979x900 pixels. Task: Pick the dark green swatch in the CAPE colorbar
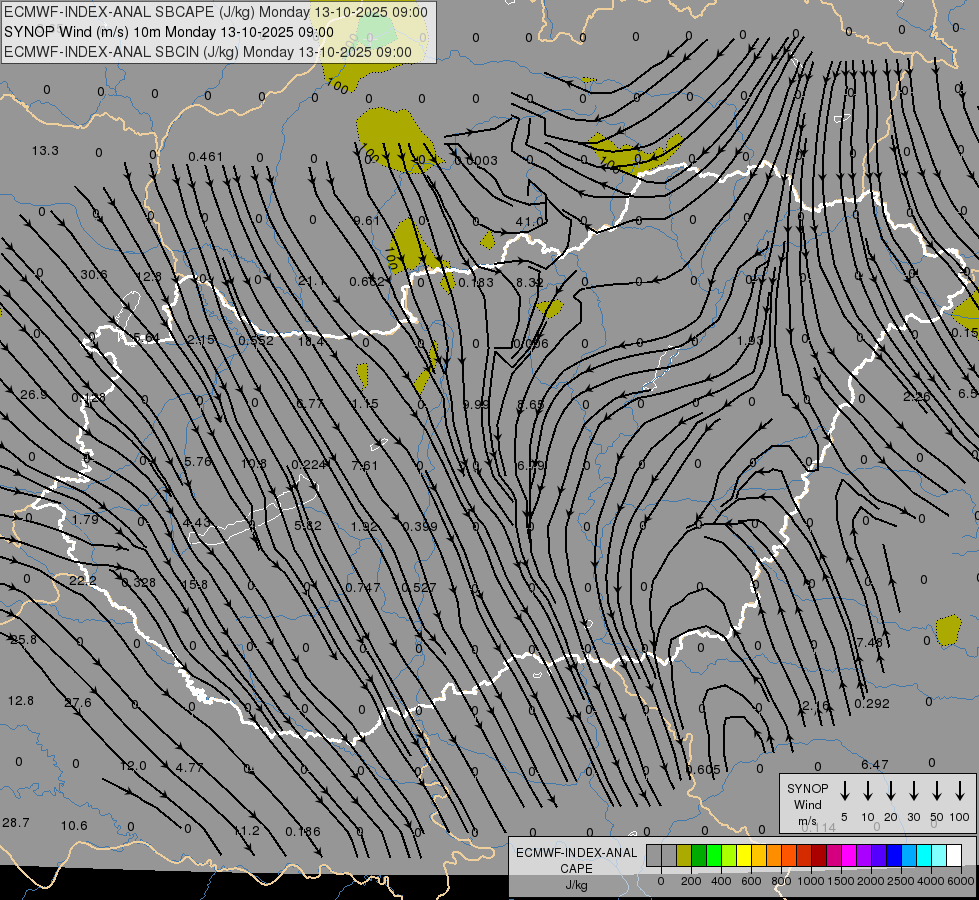click(699, 856)
